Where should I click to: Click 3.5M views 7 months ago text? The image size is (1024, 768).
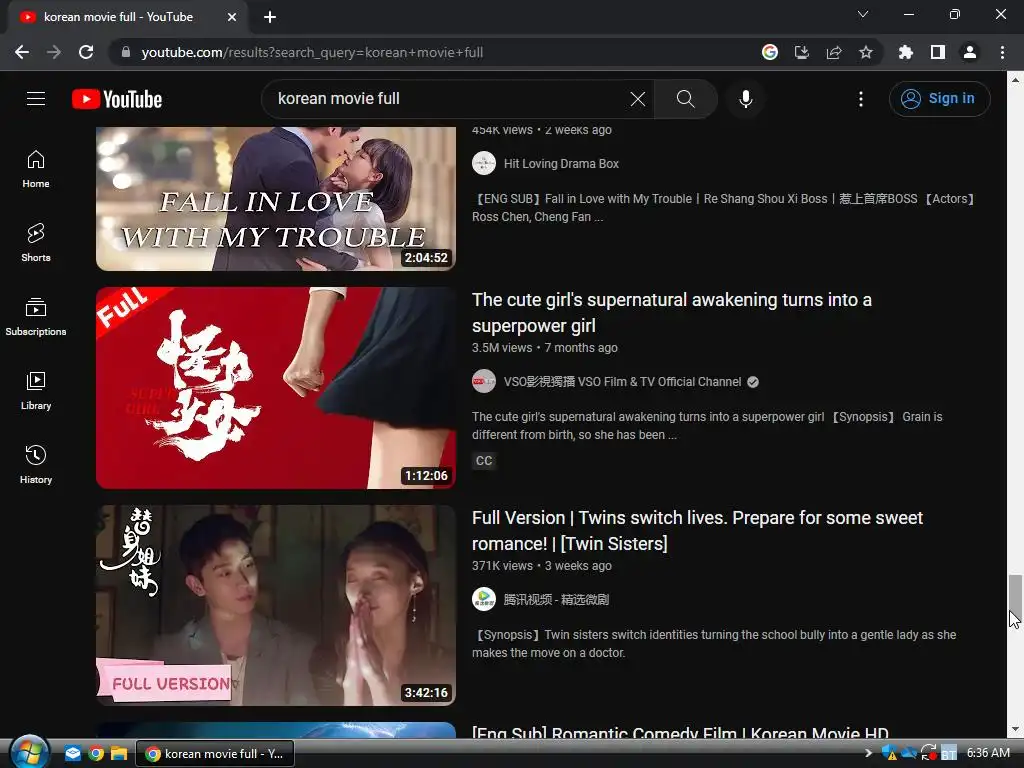pyautogui.click(x=545, y=348)
